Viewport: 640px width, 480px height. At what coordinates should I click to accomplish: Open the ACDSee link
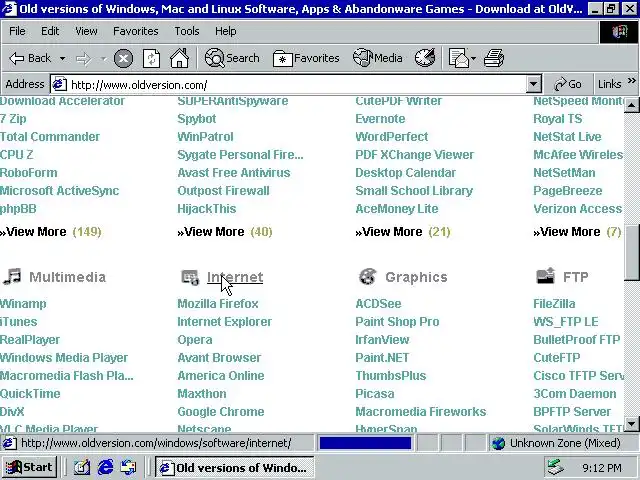click(378, 304)
